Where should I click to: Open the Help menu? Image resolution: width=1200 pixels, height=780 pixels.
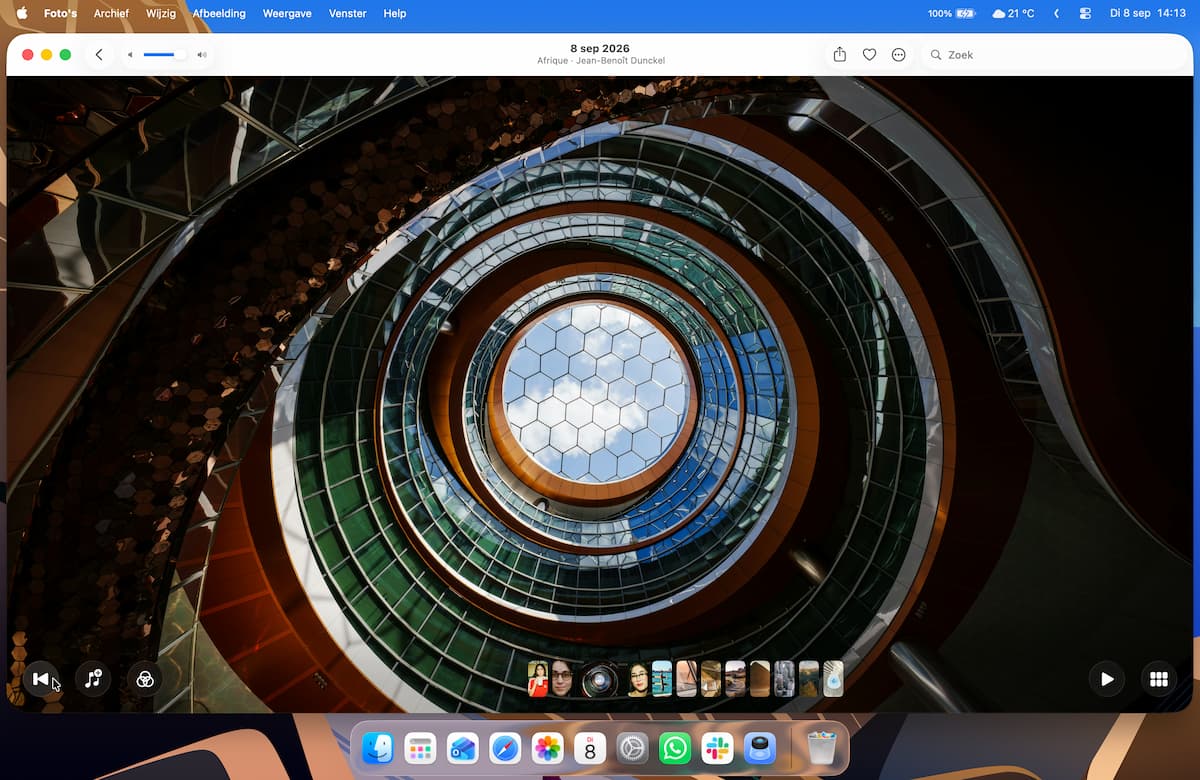tap(395, 14)
